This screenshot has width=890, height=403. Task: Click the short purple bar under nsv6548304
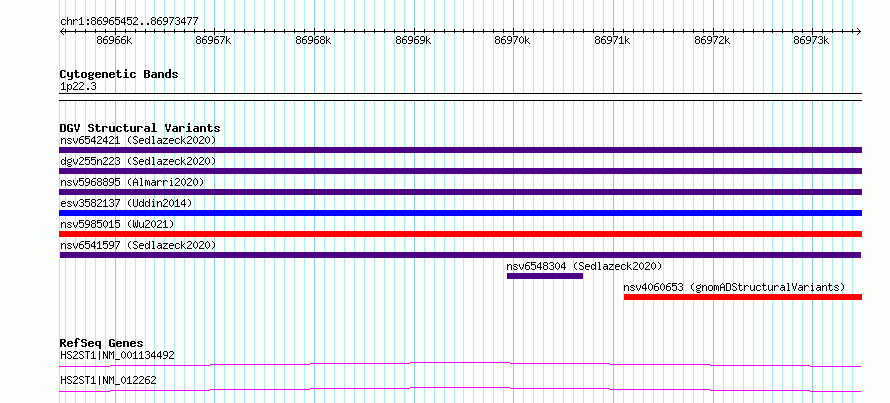tap(545, 276)
